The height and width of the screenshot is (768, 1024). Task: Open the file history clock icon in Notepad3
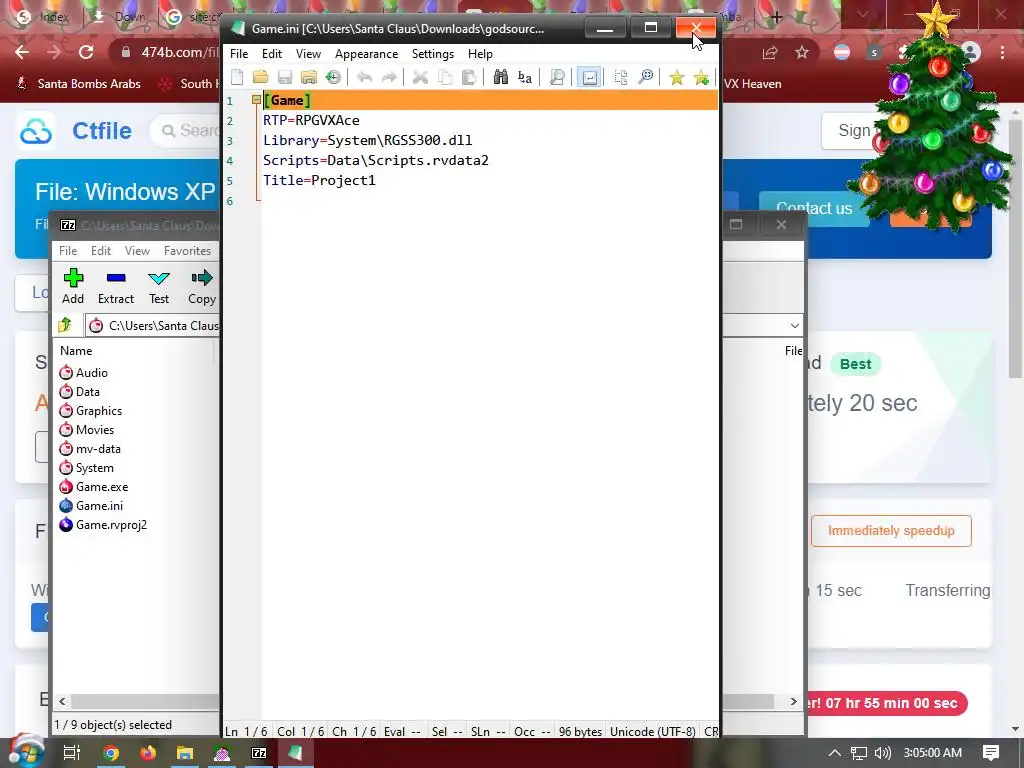coord(333,78)
